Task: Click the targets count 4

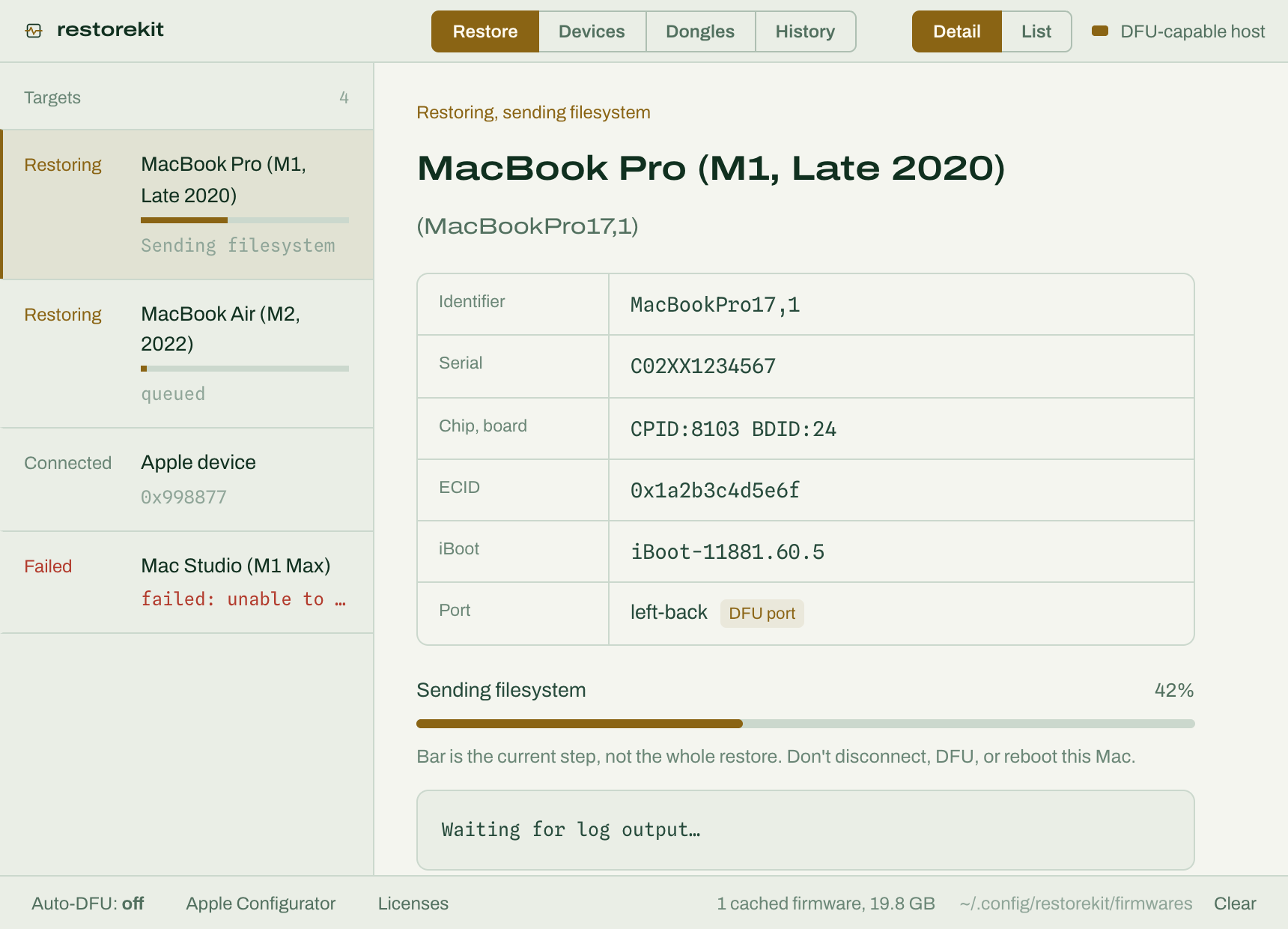Action: tap(344, 97)
